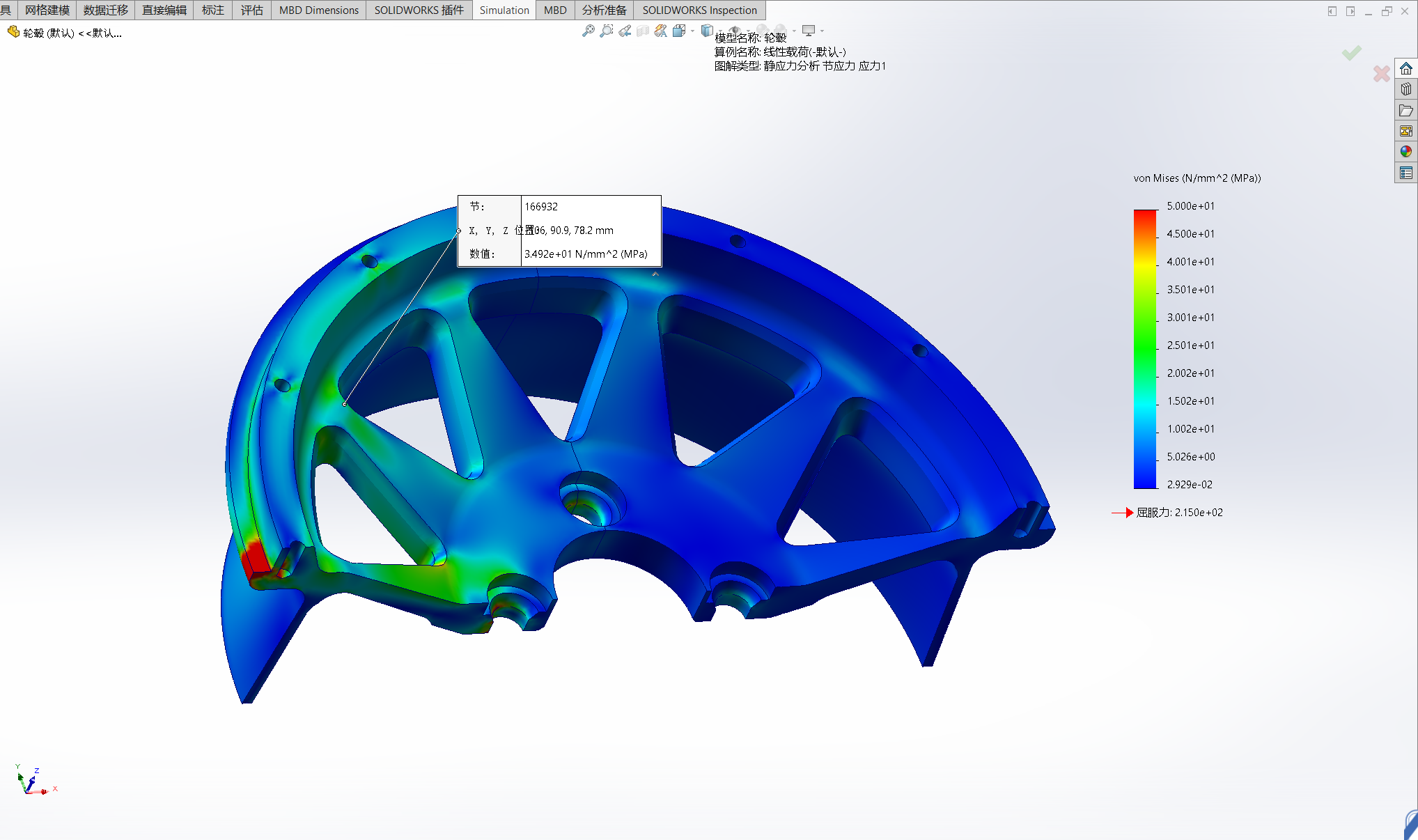Image resolution: width=1418 pixels, height=840 pixels.
Task: Expand the View Orientation dropdown arrow
Action: pyautogui.click(x=692, y=31)
